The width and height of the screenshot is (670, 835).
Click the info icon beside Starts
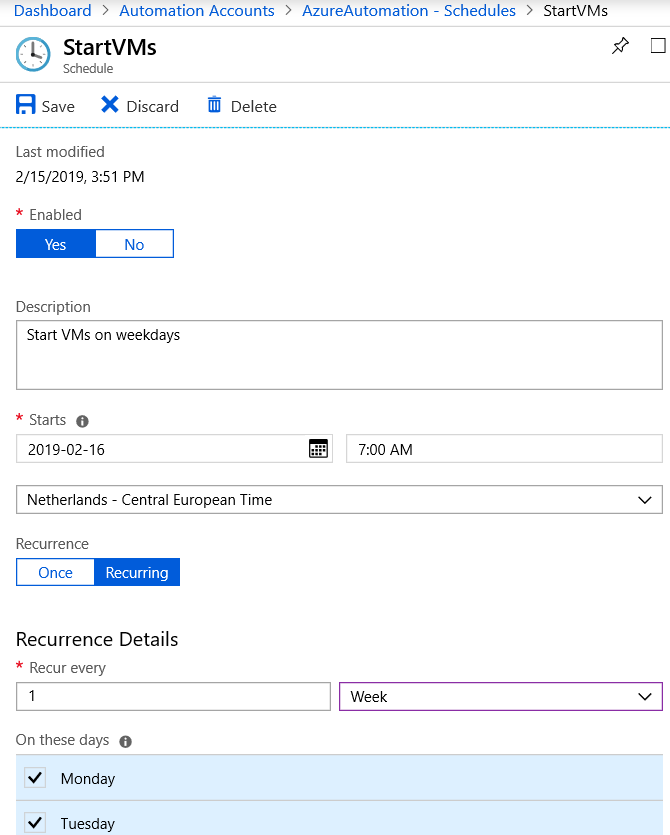[83, 421]
